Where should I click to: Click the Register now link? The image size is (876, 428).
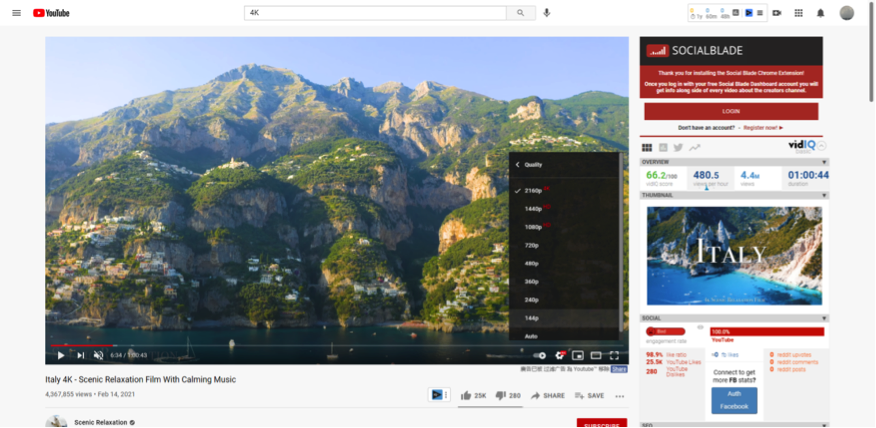[x=764, y=128]
